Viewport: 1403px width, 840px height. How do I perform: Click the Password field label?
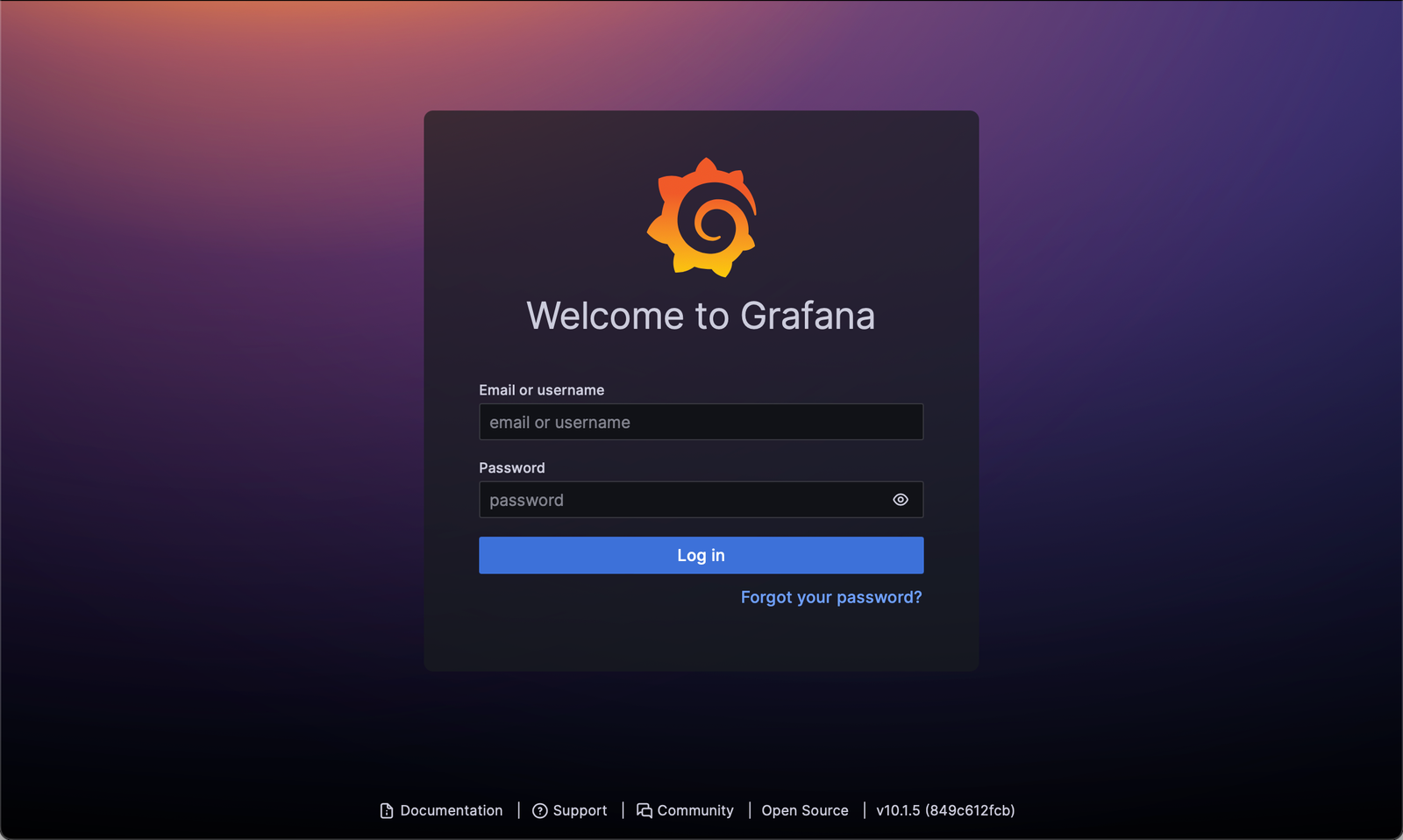pyautogui.click(x=511, y=468)
